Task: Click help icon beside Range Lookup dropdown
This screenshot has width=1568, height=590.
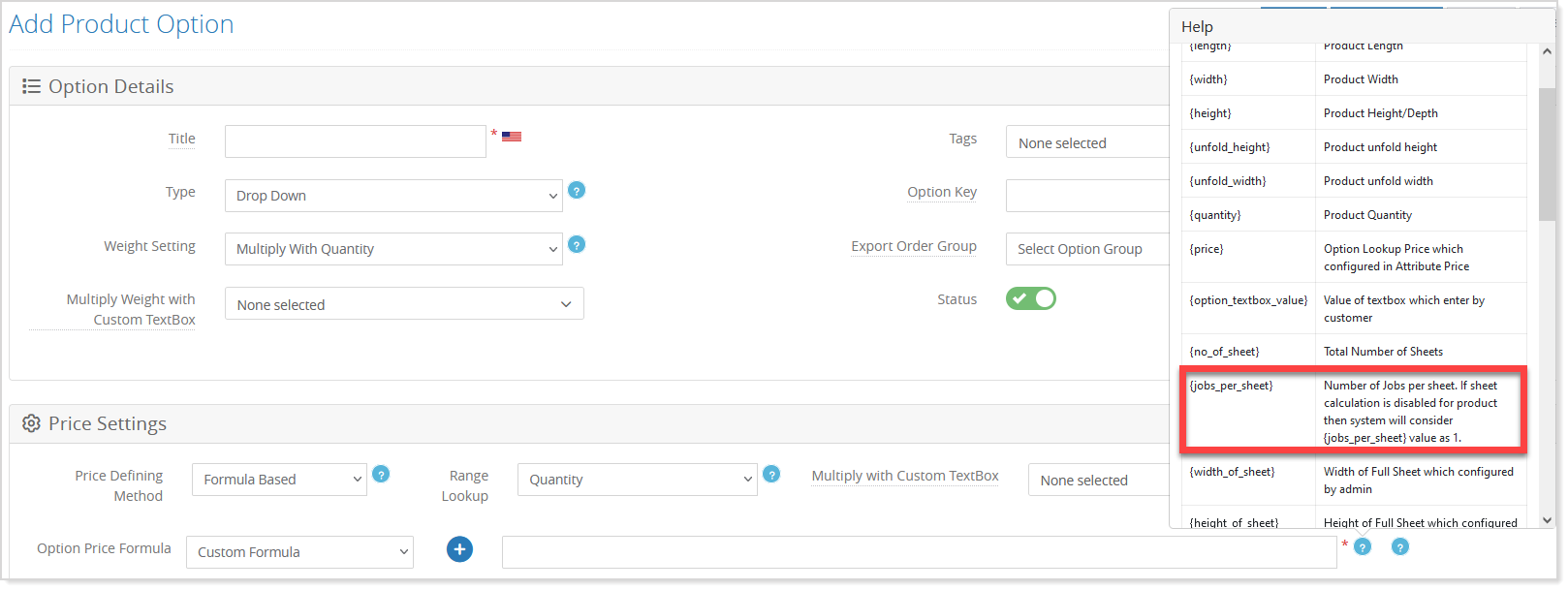Action: tap(771, 475)
